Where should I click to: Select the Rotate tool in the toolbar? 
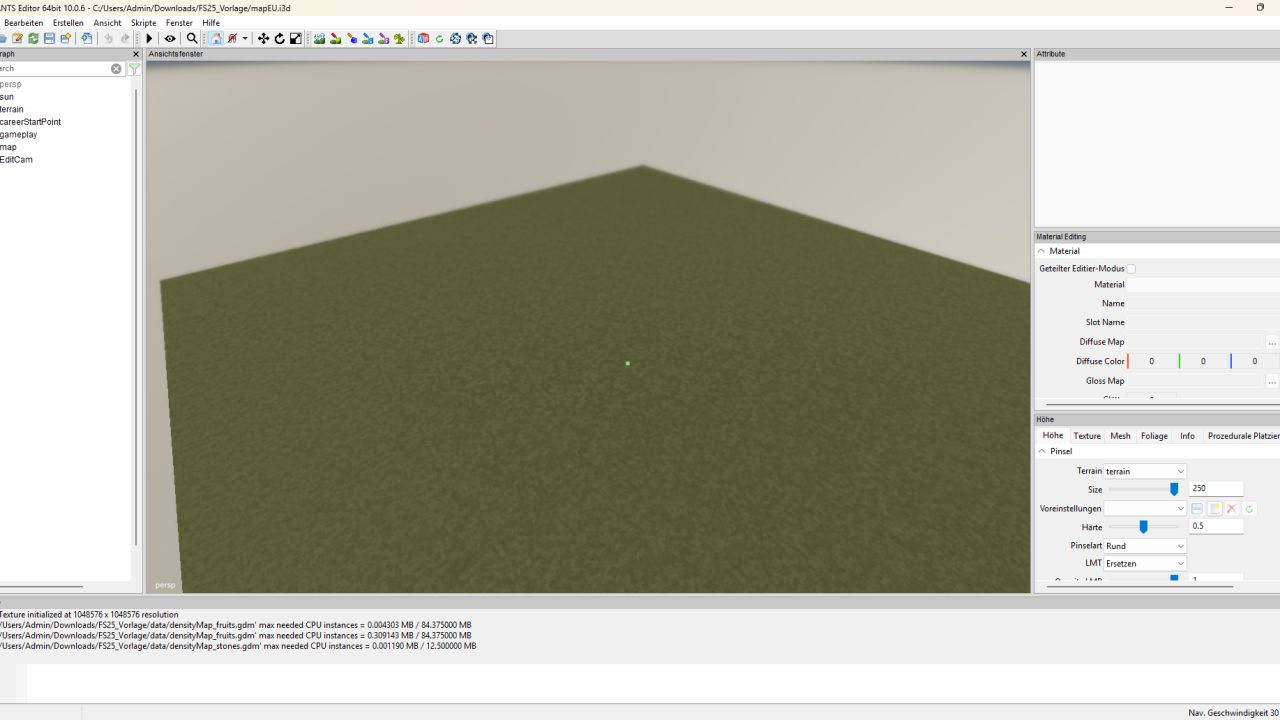click(x=280, y=39)
